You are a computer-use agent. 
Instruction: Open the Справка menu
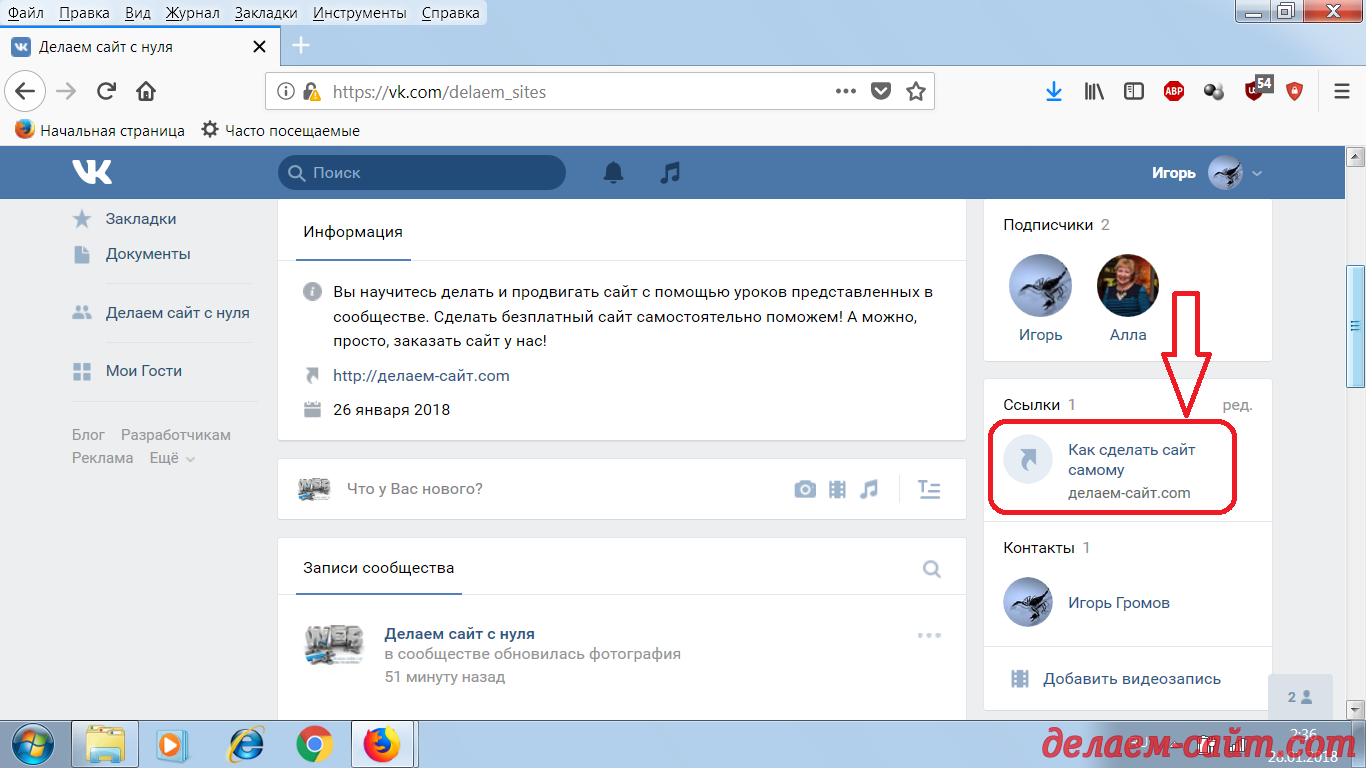(x=450, y=13)
